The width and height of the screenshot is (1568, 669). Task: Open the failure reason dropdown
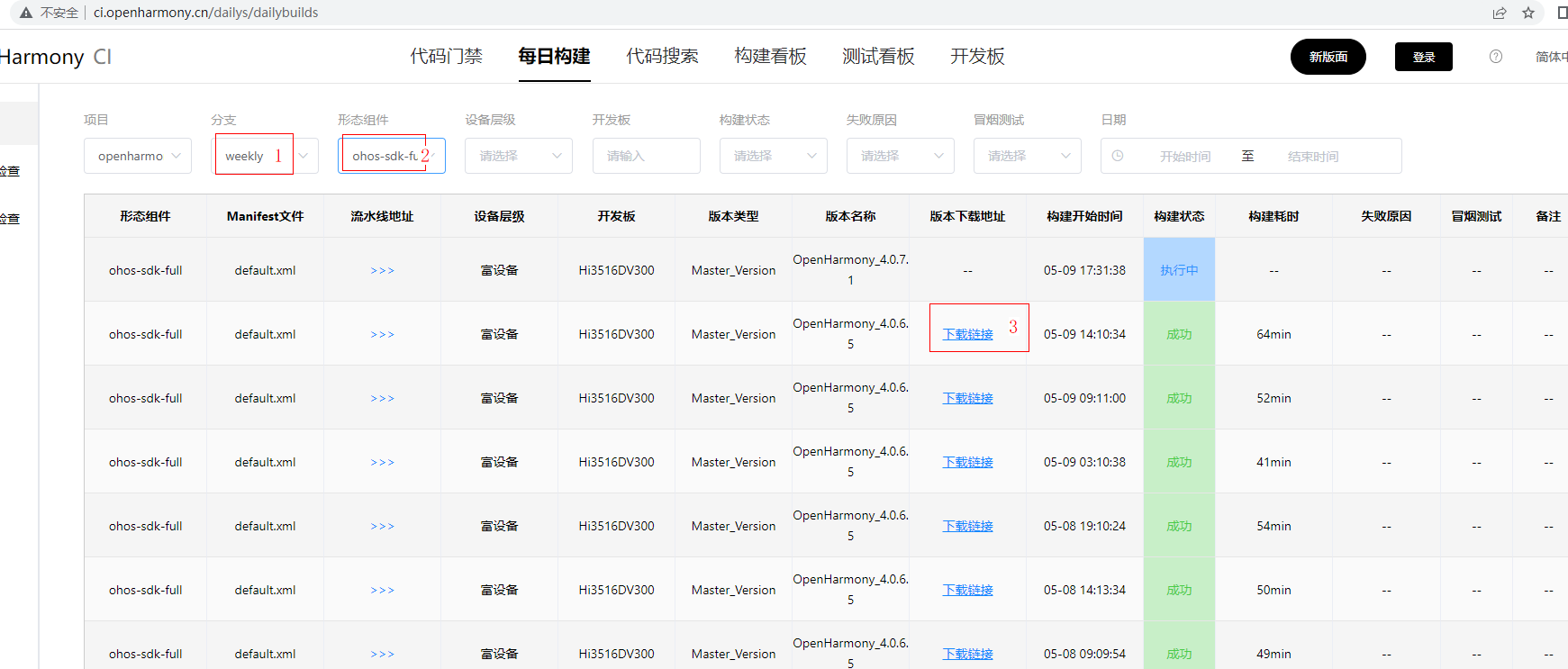pyautogui.click(x=901, y=156)
